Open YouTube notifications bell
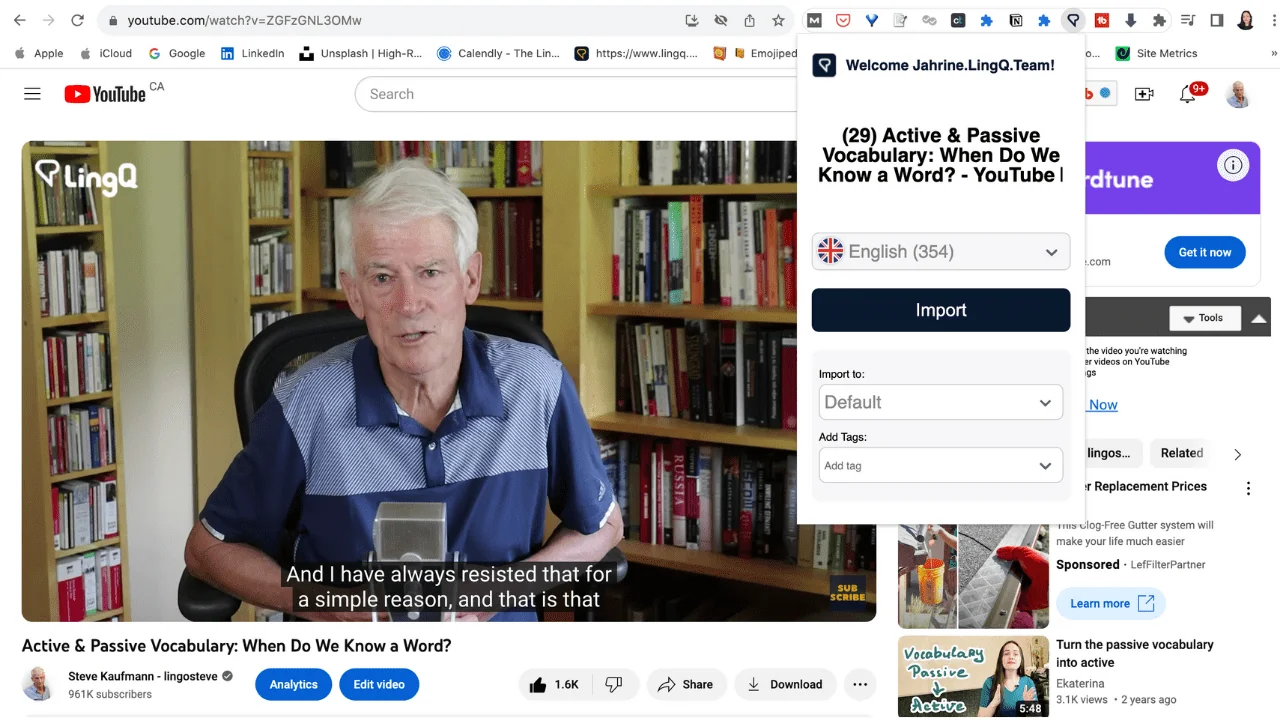Image resolution: width=1280 pixels, height=720 pixels. [1188, 93]
